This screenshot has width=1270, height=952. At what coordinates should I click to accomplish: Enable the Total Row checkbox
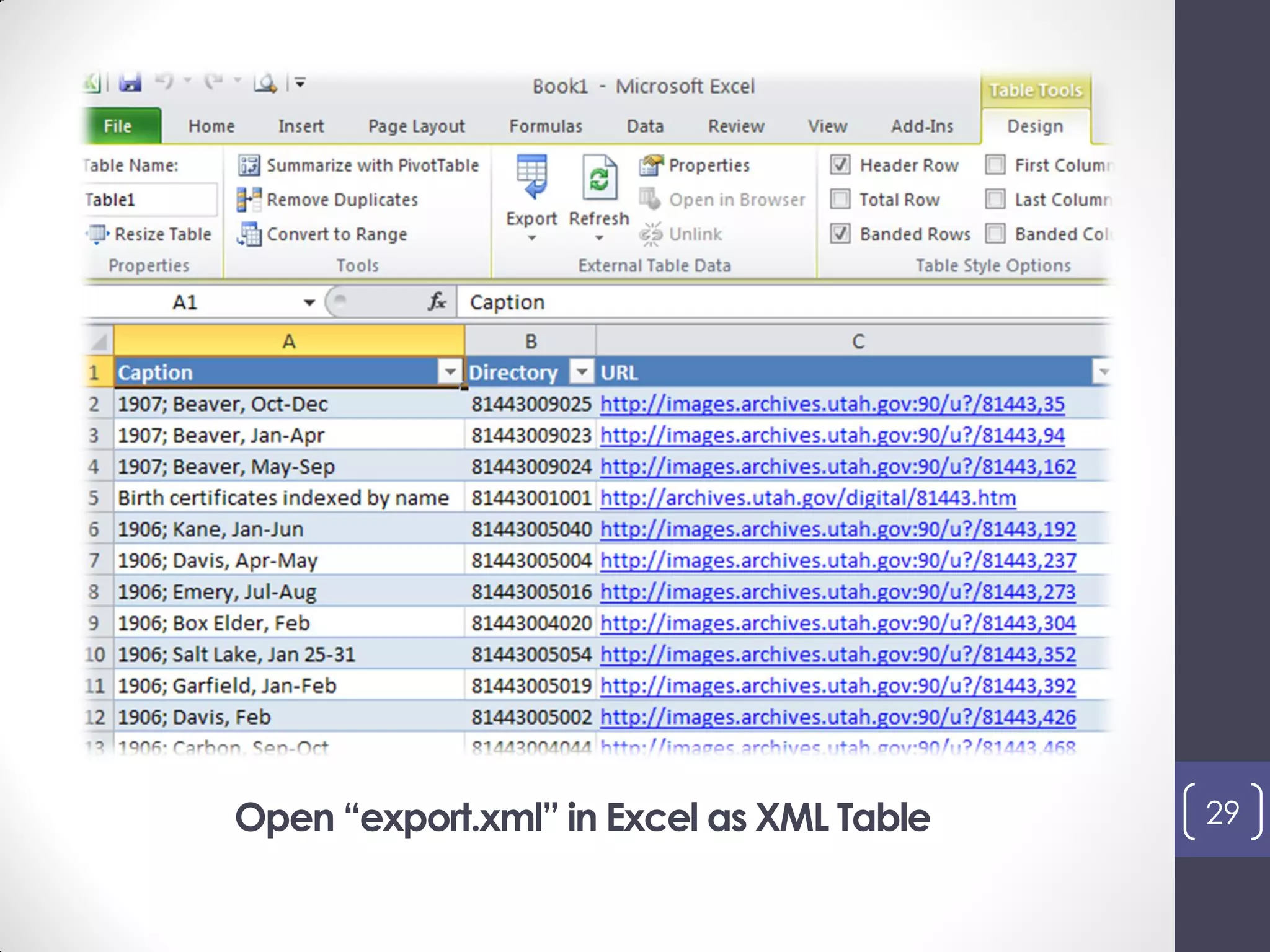840,200
